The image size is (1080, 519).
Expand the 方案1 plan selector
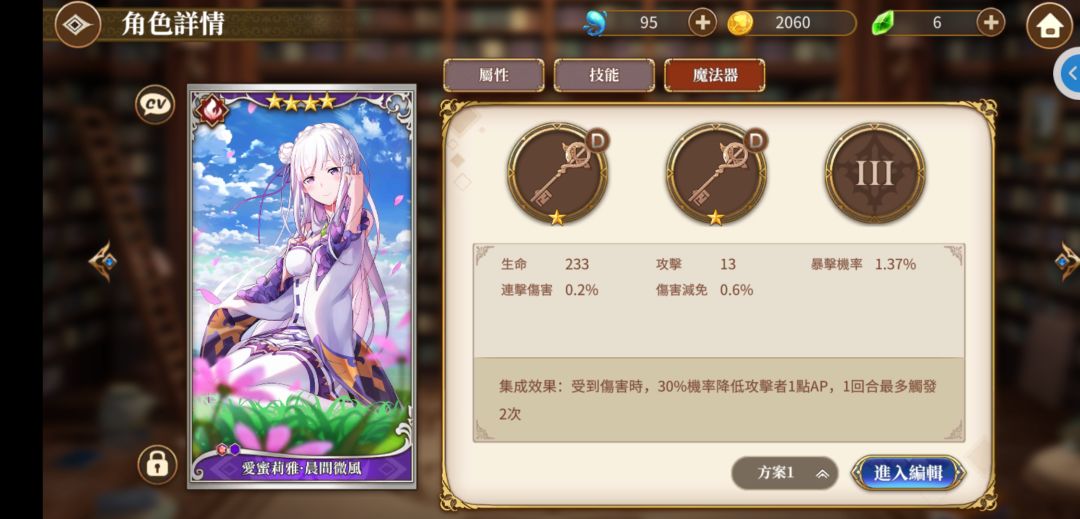(785, 473)
